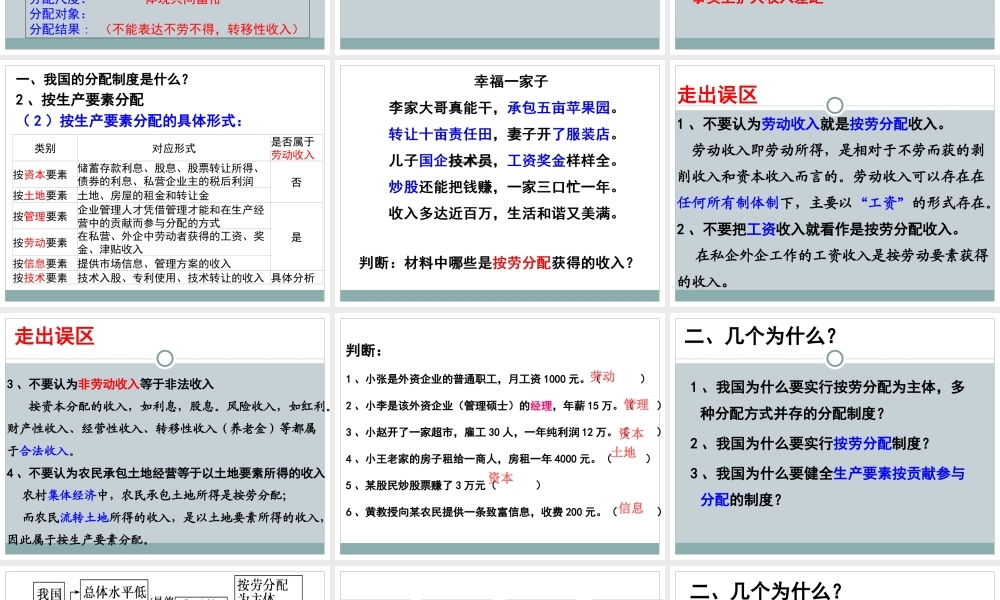Viewport: 1000px width, 600px height.
Task: Click the question '2、小李是该外资企业（管理硕士）的经理'
Action: [449, 406]
